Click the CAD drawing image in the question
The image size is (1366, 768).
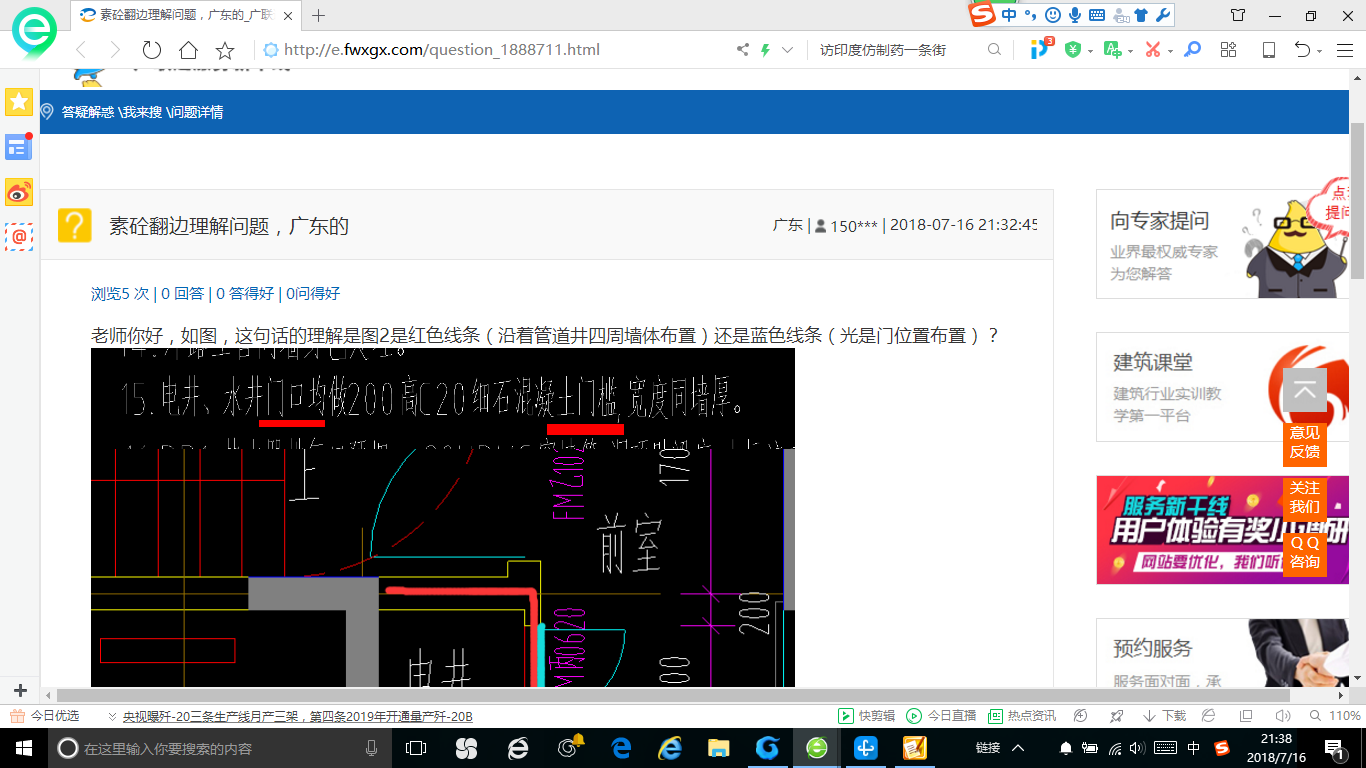pos(443,517)
